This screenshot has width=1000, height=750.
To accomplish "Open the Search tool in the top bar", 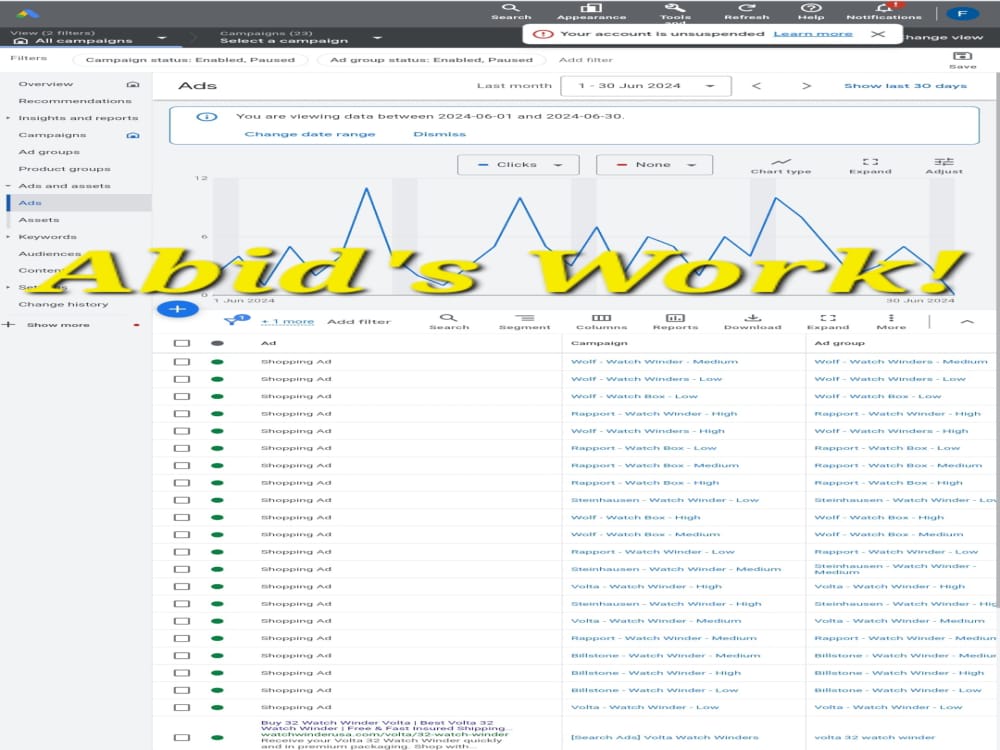I will (x=511, y=11).
